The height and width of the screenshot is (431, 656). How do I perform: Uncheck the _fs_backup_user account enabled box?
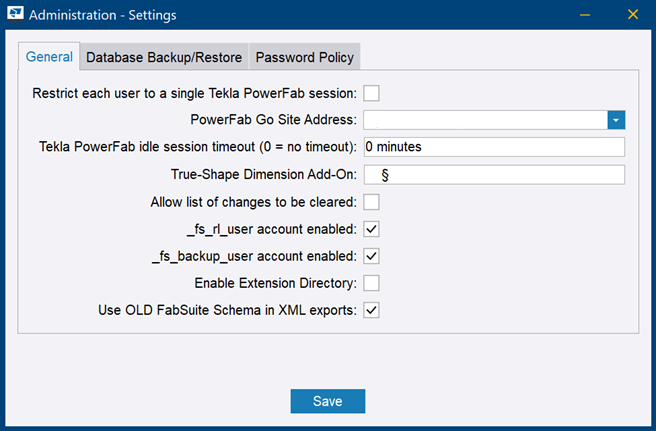pyautogui.click(x=371, y=256)
